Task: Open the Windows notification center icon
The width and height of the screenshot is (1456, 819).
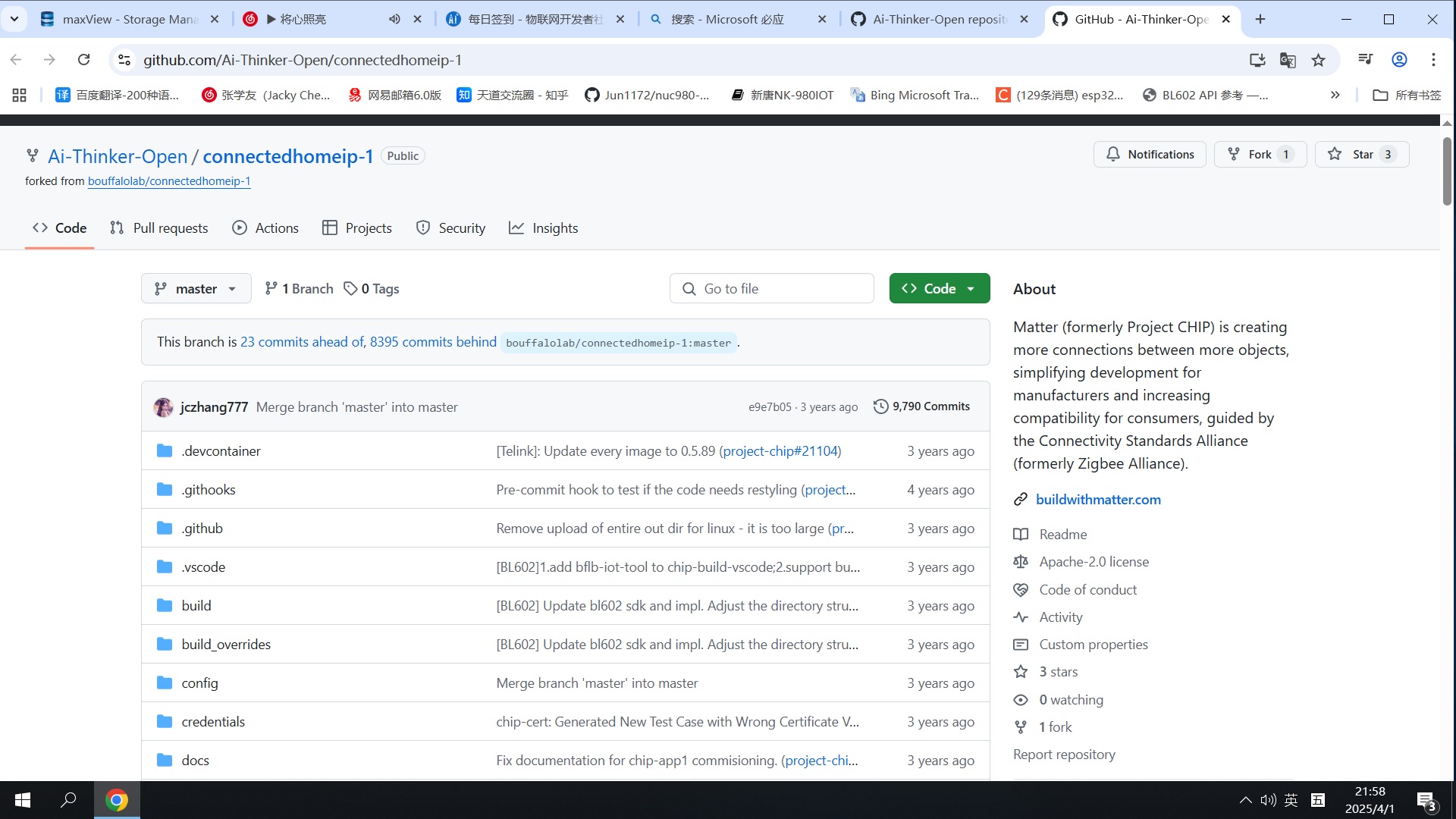Action: pos(1426,801)
